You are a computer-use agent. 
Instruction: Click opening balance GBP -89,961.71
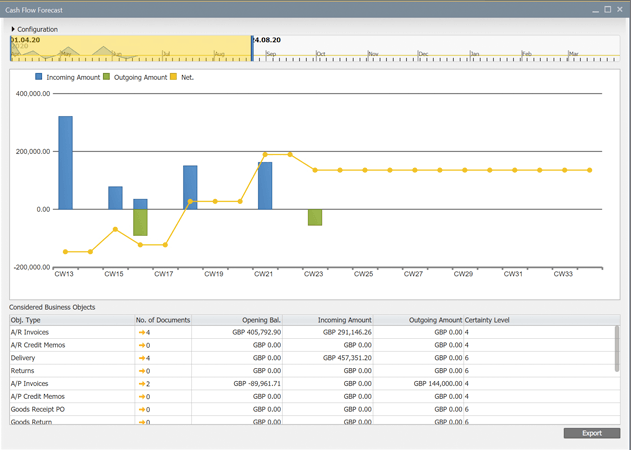pyautogui.click(x=257, y=384)
